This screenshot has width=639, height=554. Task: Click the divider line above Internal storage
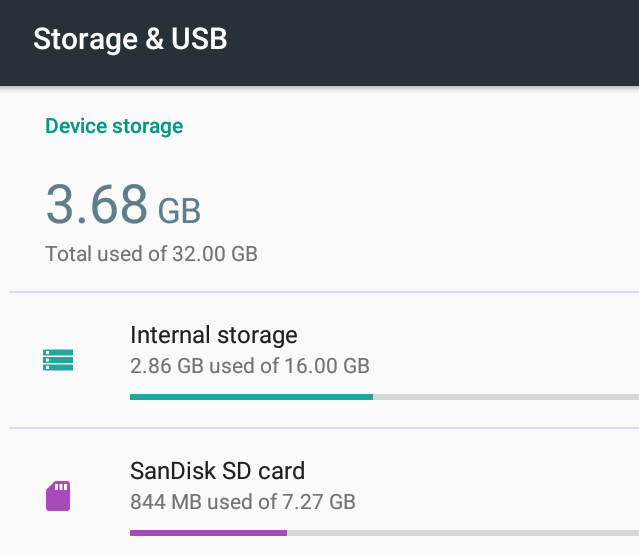(324, 292)
